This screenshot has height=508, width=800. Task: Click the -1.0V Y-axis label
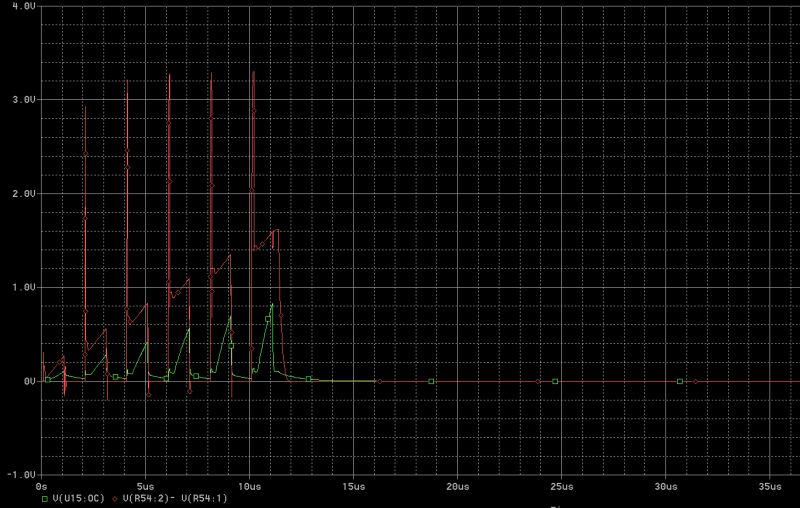coord(20,475)
